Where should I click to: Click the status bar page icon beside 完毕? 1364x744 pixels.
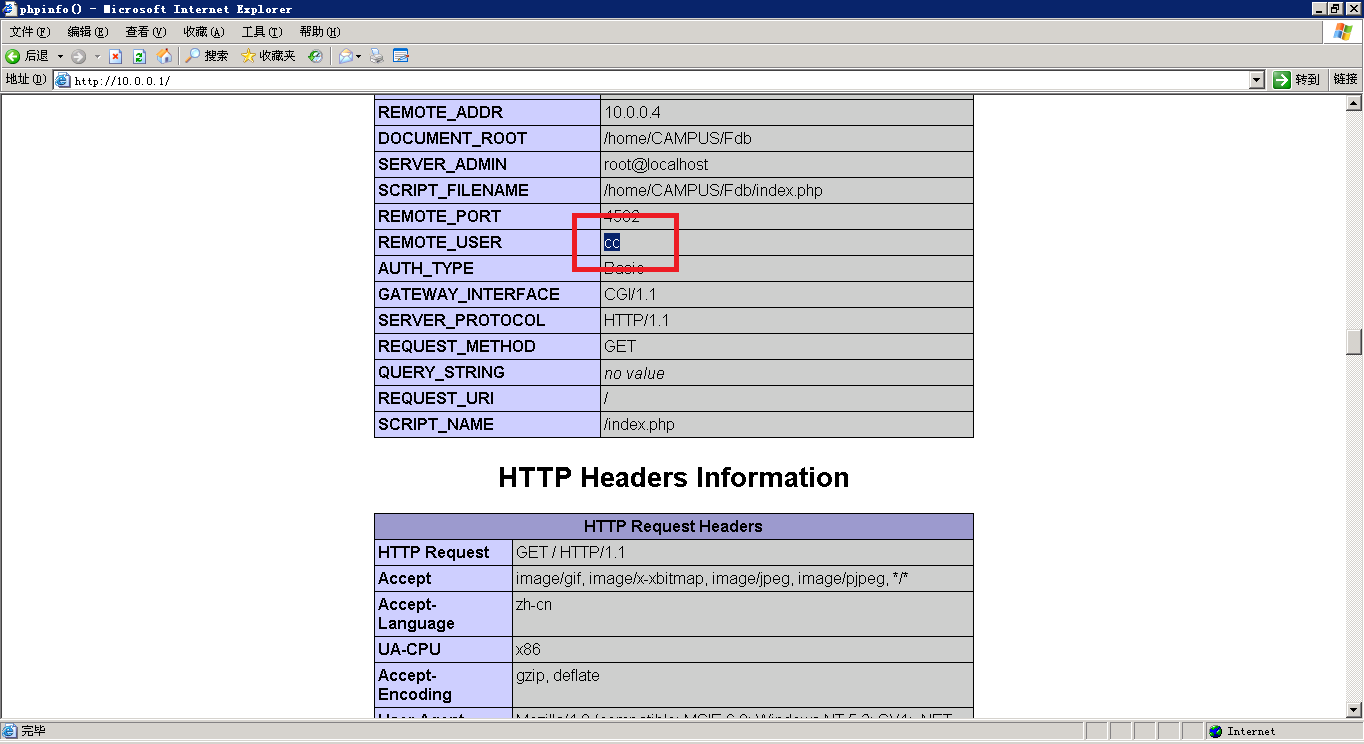coord(10,732)
